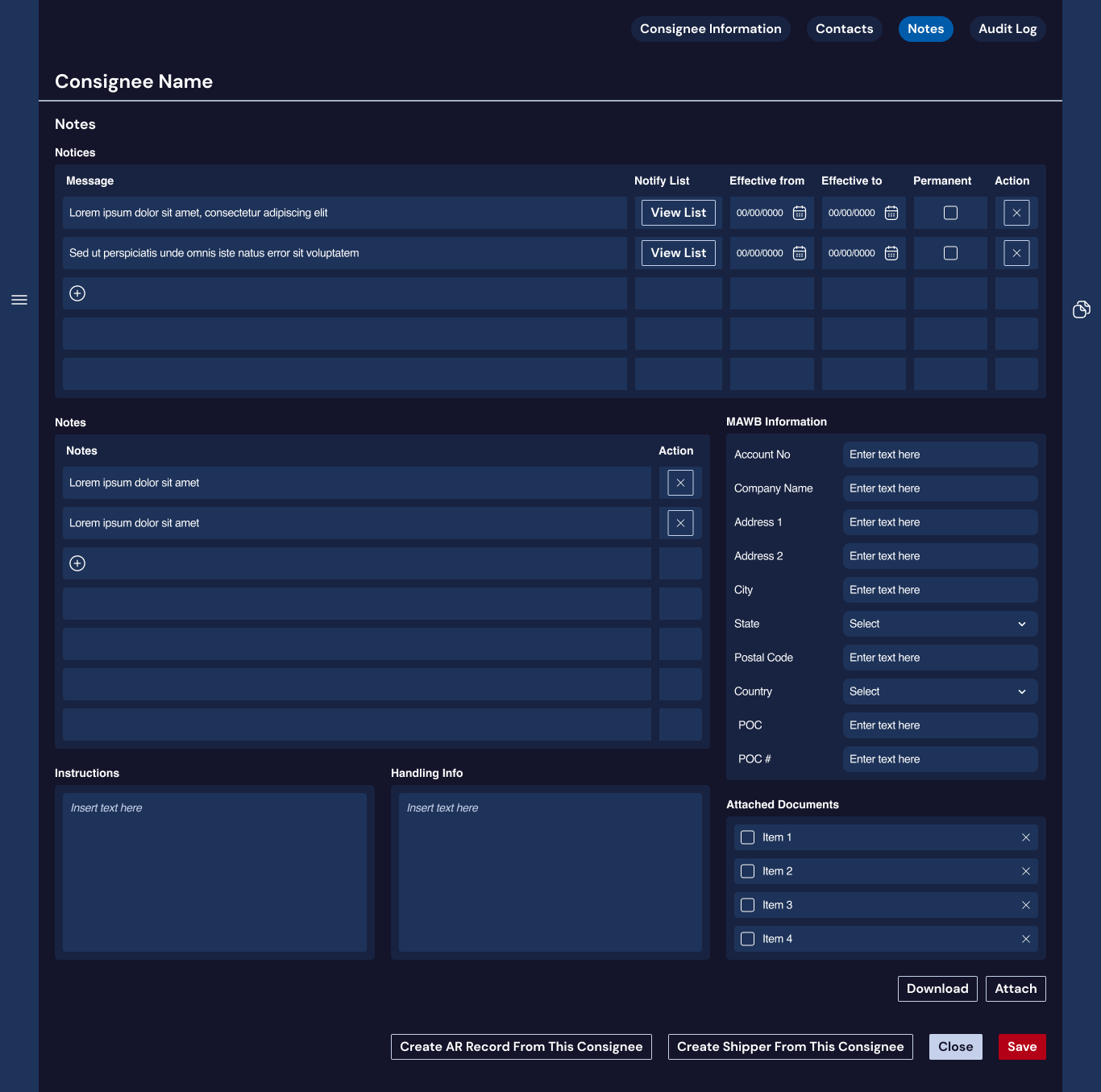Click the copy/duplicate icon on right edge
Viewport: 1101px width, 1092px height.
pyautogui.click(x=1082, y=309)
